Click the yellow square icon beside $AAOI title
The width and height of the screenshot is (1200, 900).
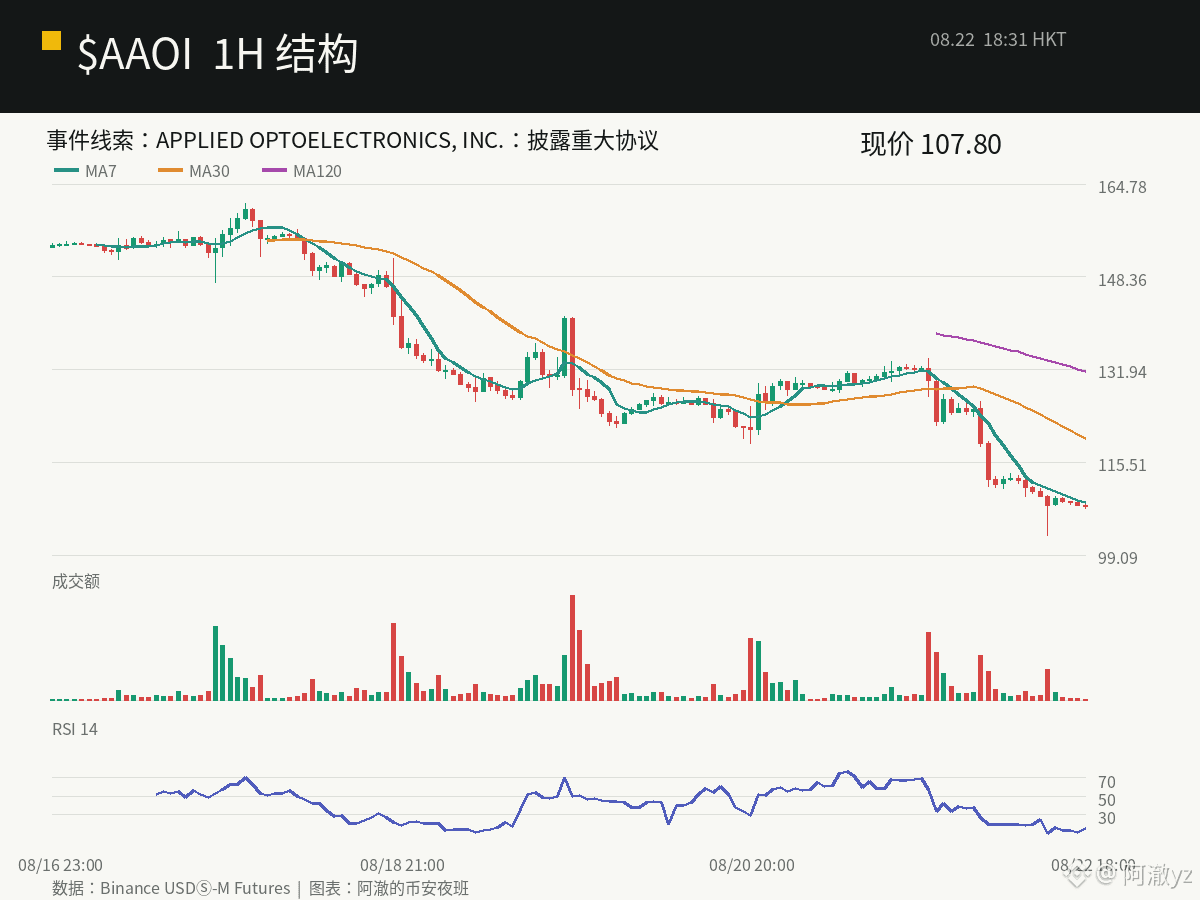click(x=51, y=40)
